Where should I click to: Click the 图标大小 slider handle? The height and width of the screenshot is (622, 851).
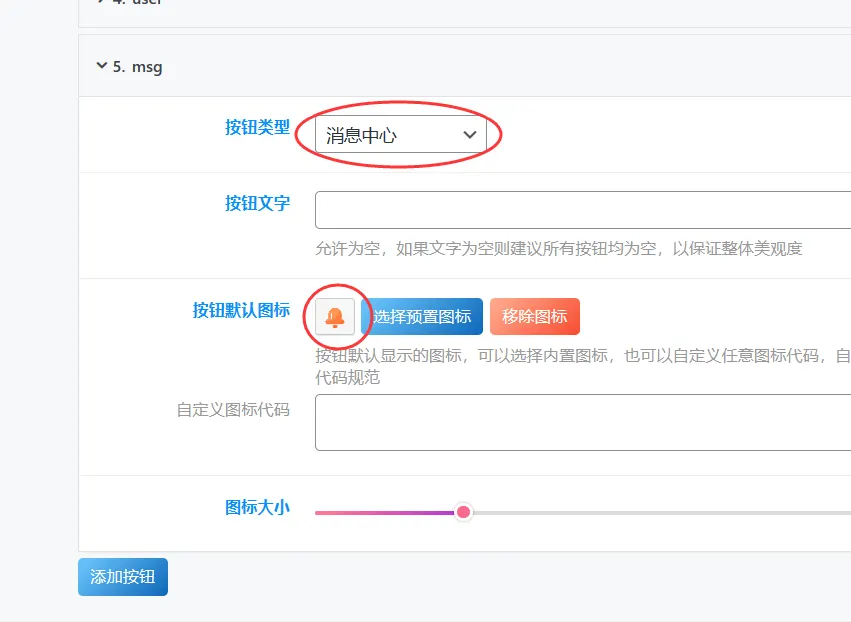click(x=463, y=512)
